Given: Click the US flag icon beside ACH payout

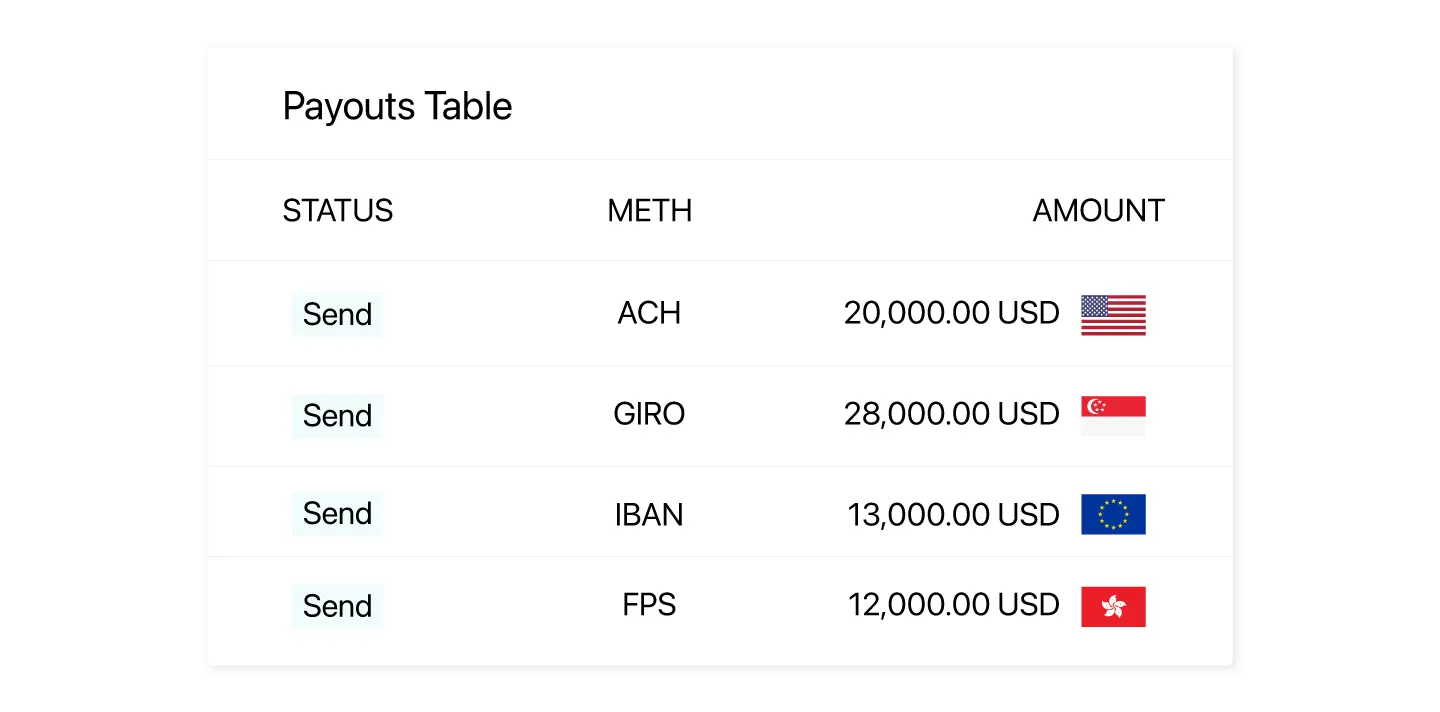Looking at the screenshot, I should [x=1113, y=313].
